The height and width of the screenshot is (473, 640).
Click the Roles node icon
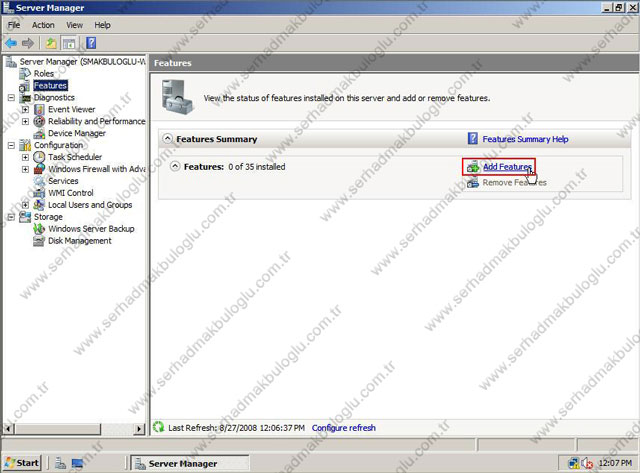(25, 73)
